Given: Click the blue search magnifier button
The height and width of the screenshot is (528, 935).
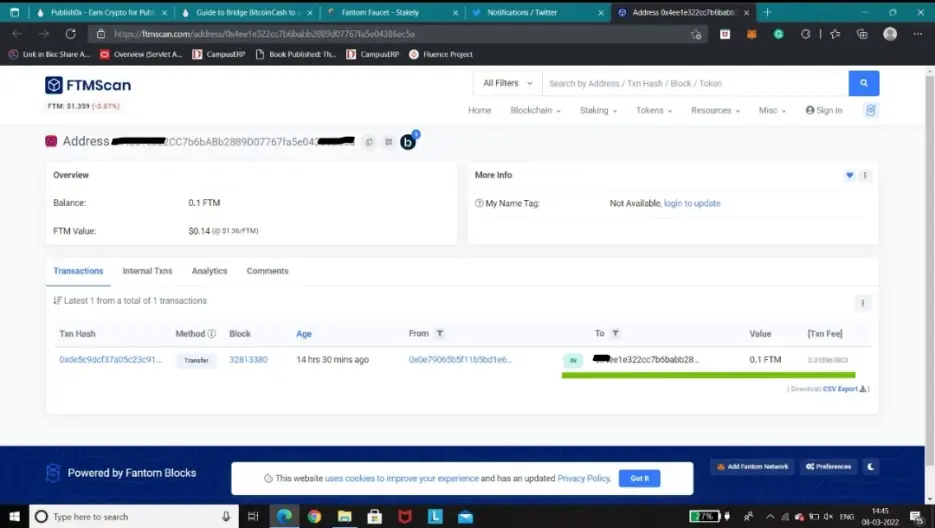Looking at the screenshot, I should pos(863,84).
